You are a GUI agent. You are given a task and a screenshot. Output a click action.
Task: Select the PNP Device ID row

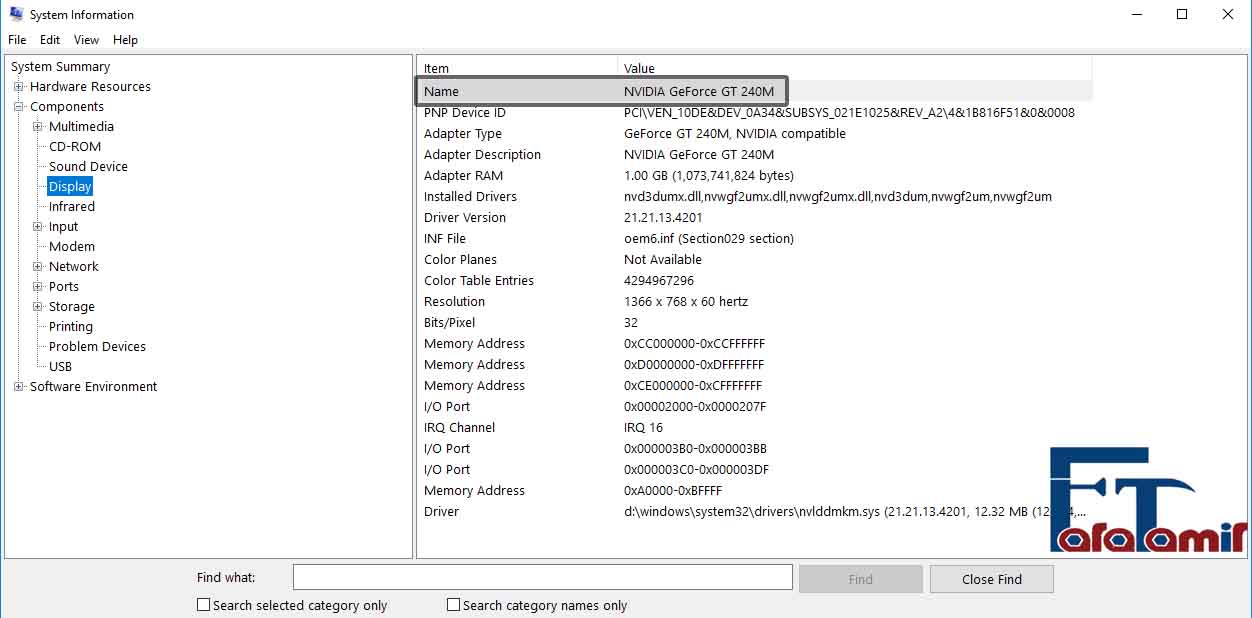(755, 113)
